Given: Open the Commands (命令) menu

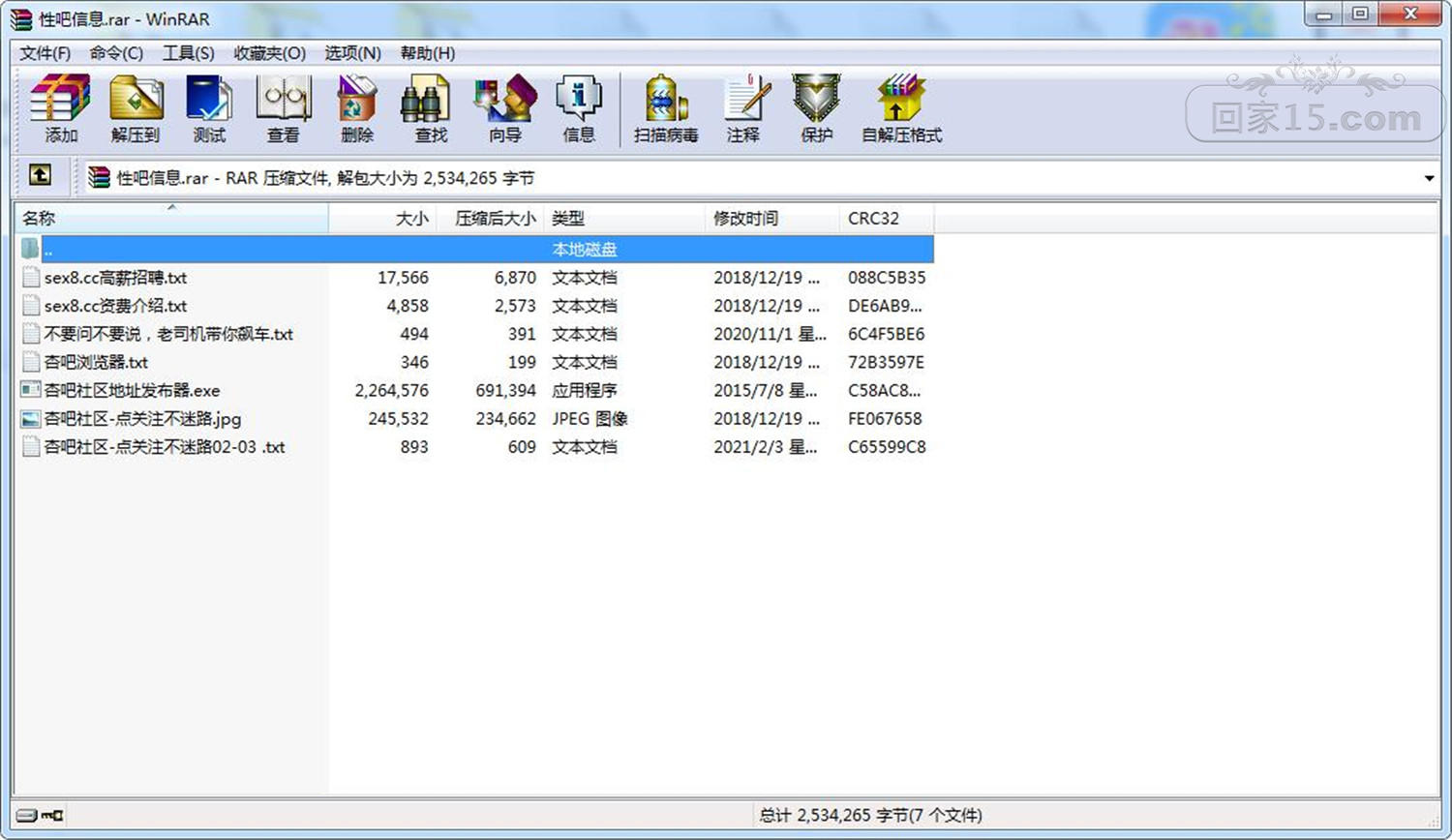Looking at the screenshot, I should [x=116, y=53].
